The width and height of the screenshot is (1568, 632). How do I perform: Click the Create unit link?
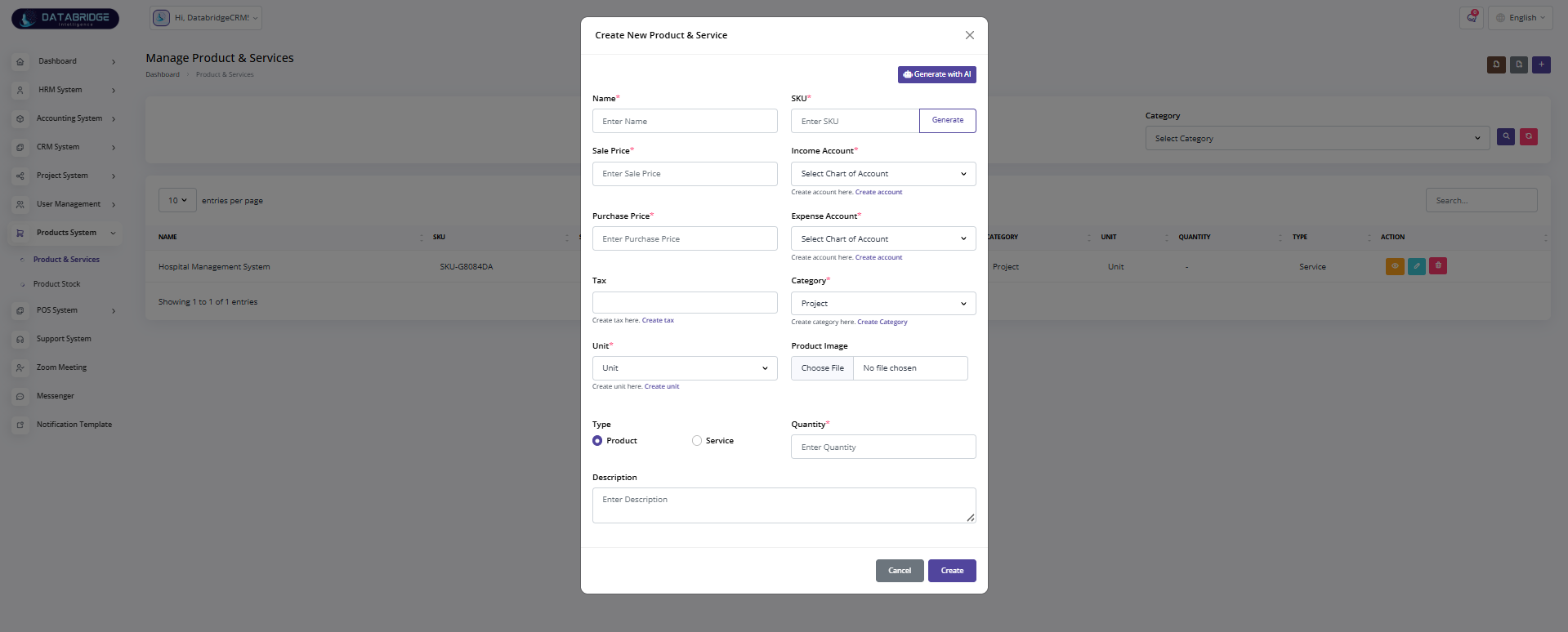(662, 387)
